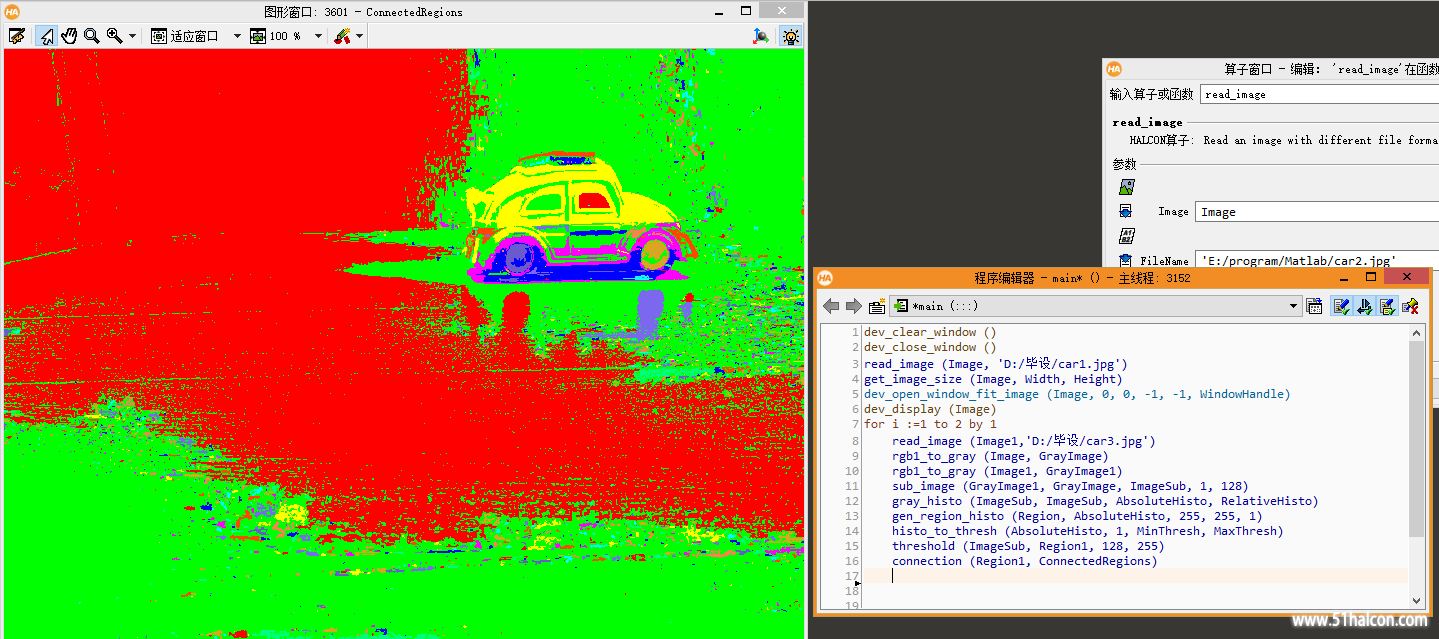
Task: Click the 适应窗口 fit window icon
Action: (x=159, y=36)
